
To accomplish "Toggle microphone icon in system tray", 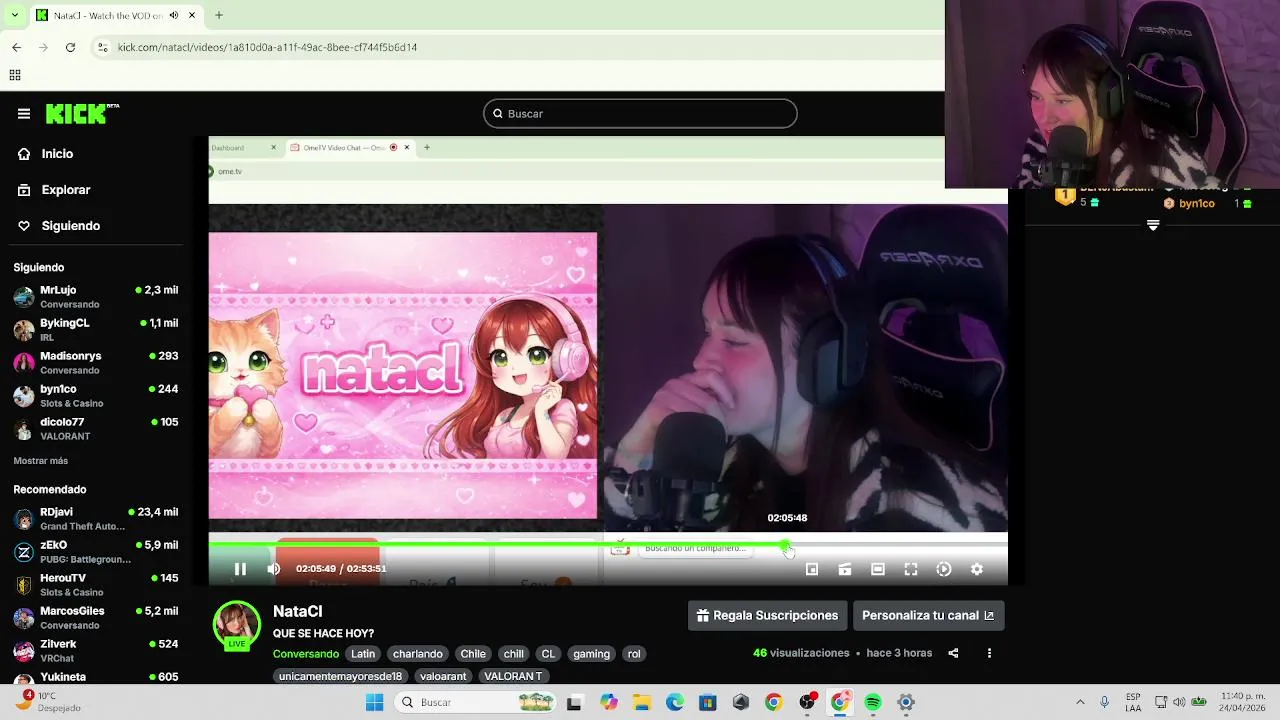I will [1104, 702].
